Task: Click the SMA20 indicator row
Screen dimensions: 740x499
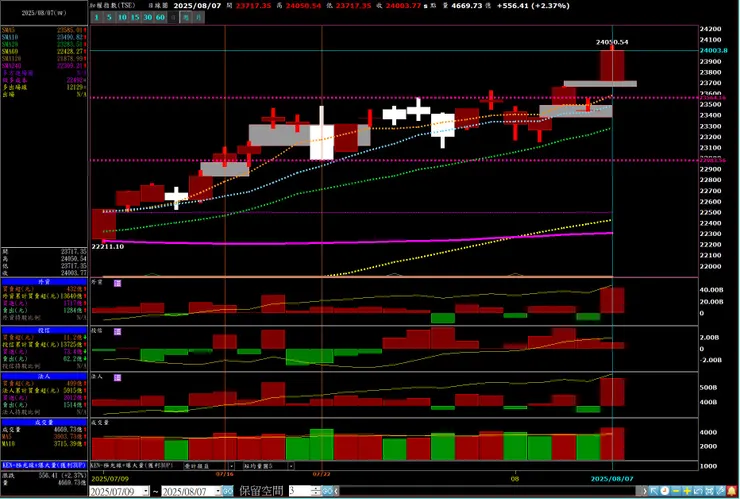Action: tap(44, 44)
